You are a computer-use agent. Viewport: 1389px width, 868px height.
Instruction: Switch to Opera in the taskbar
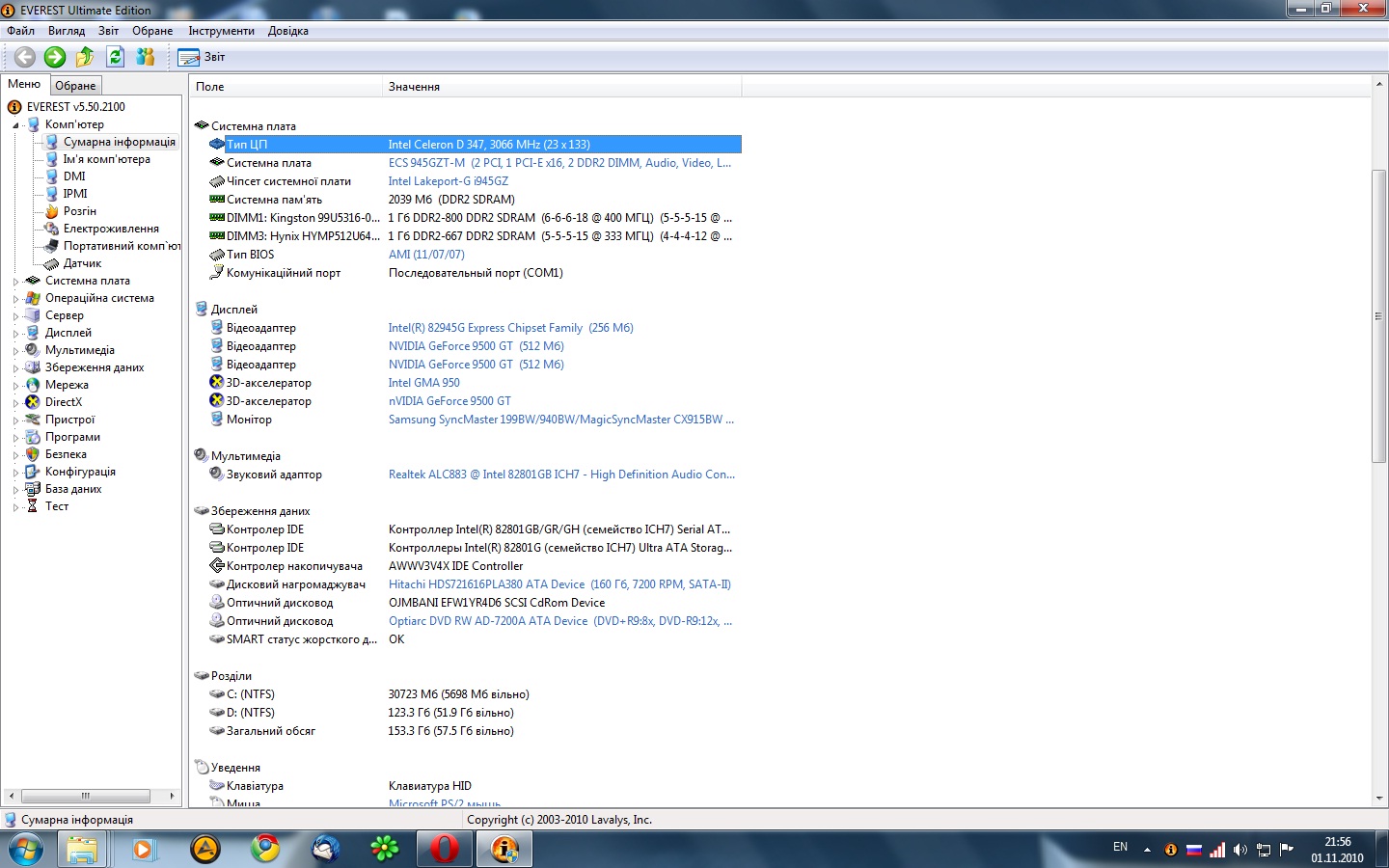pyautogui.click(x=445, y=850)
